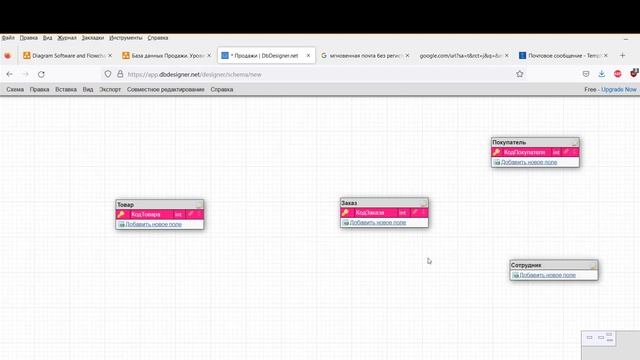The width and height of the screenshot is (640, 360).
Task: Click the key icon in the Заказ table
Action: (x=345, y=212)
